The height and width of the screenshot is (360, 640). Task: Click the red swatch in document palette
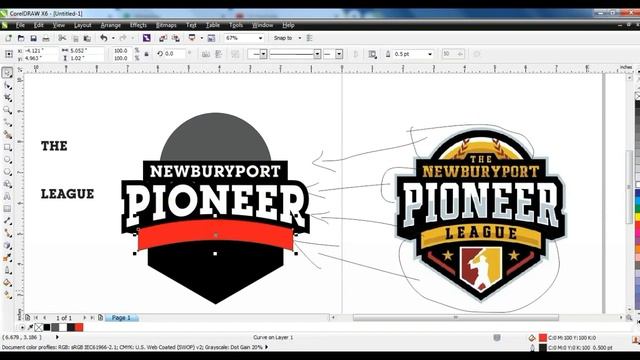click(x=79, y=327)
